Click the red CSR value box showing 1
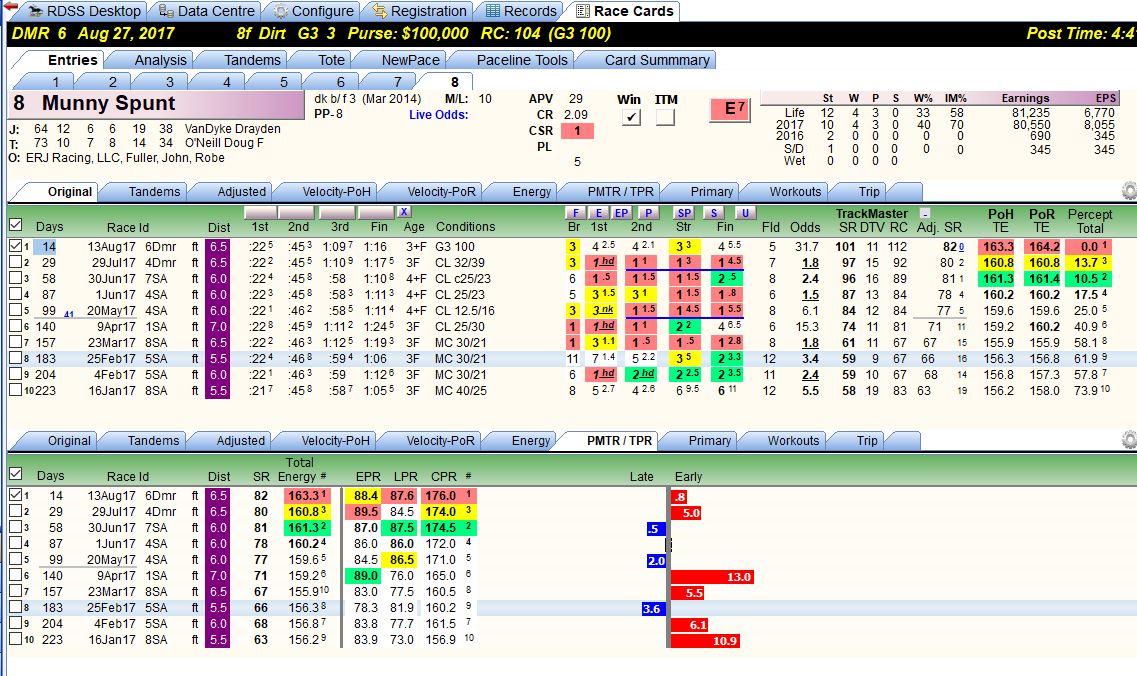The image size is (1137, 676). [577, 131]
